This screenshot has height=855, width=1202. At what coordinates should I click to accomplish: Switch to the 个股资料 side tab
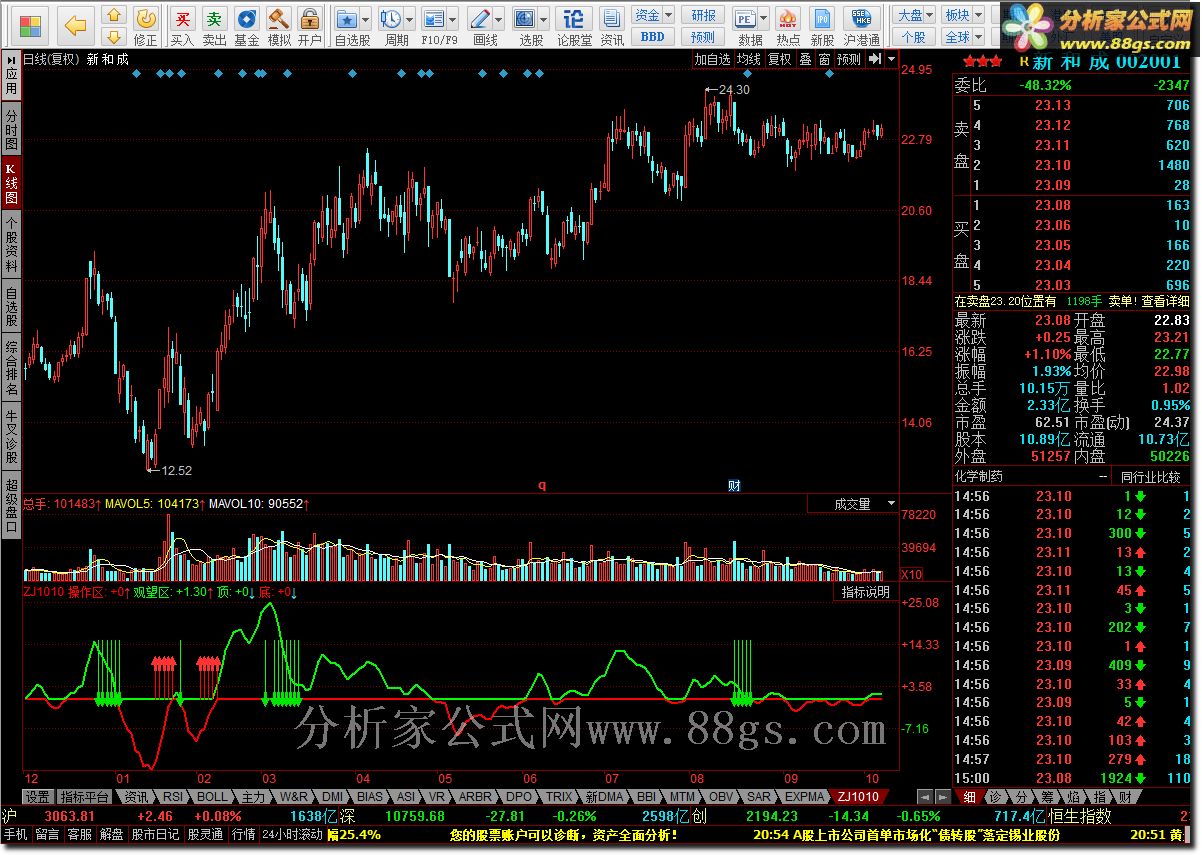[11, 243]
